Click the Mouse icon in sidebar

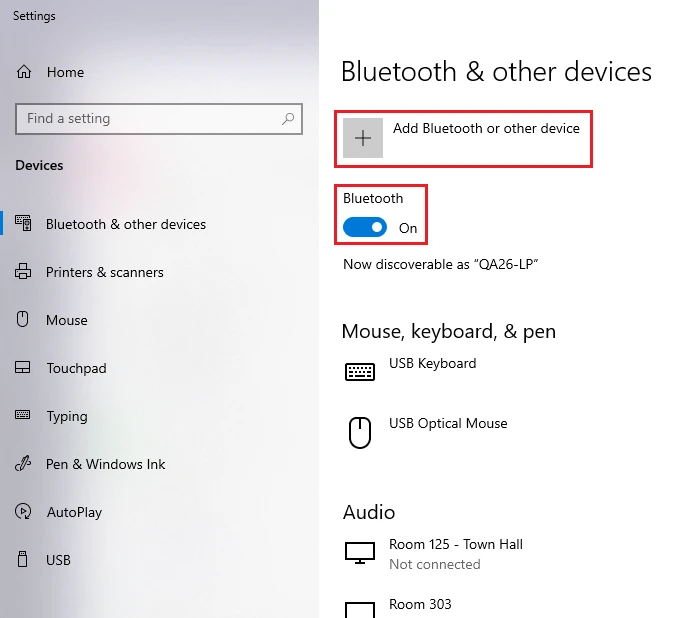click(23, 320)
